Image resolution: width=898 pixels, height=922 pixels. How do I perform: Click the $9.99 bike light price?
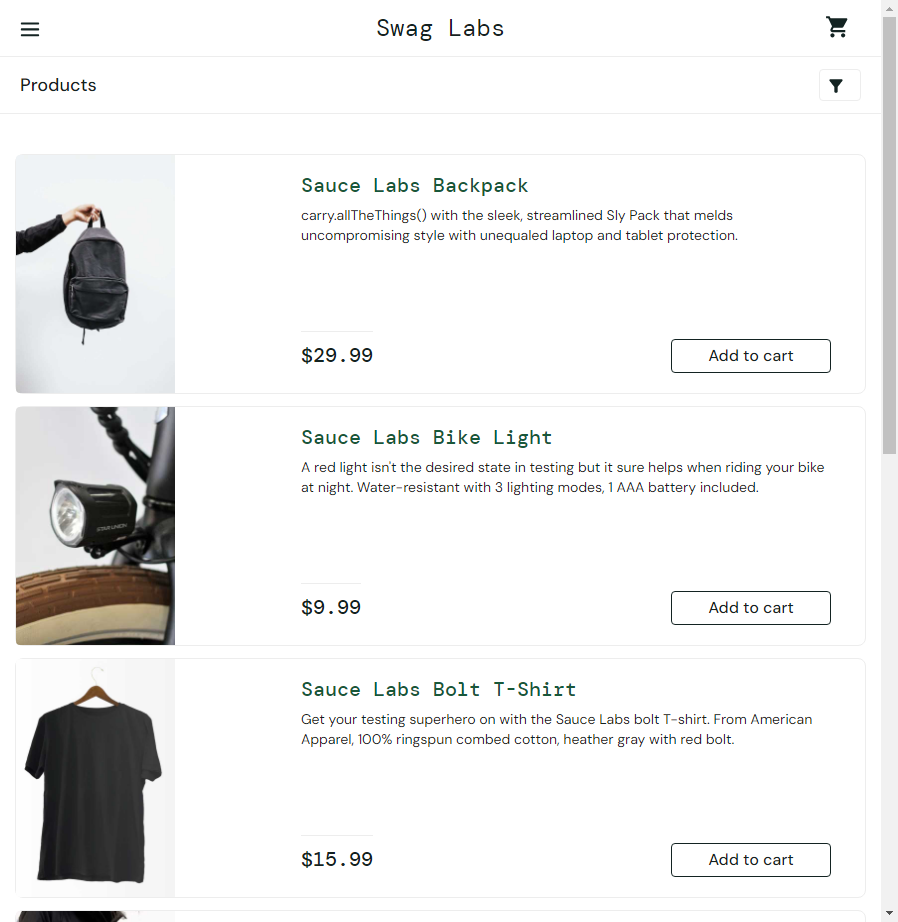[331, 608]
